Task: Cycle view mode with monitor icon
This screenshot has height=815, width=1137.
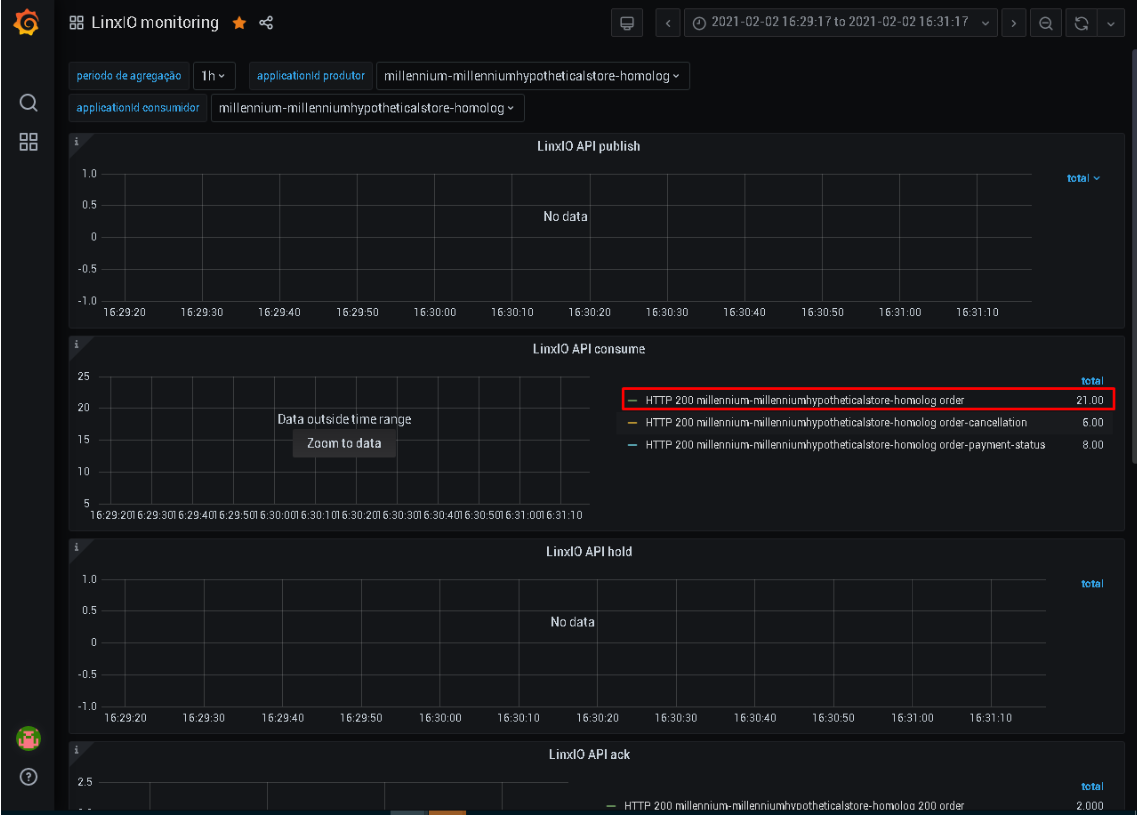Action: 627,23
